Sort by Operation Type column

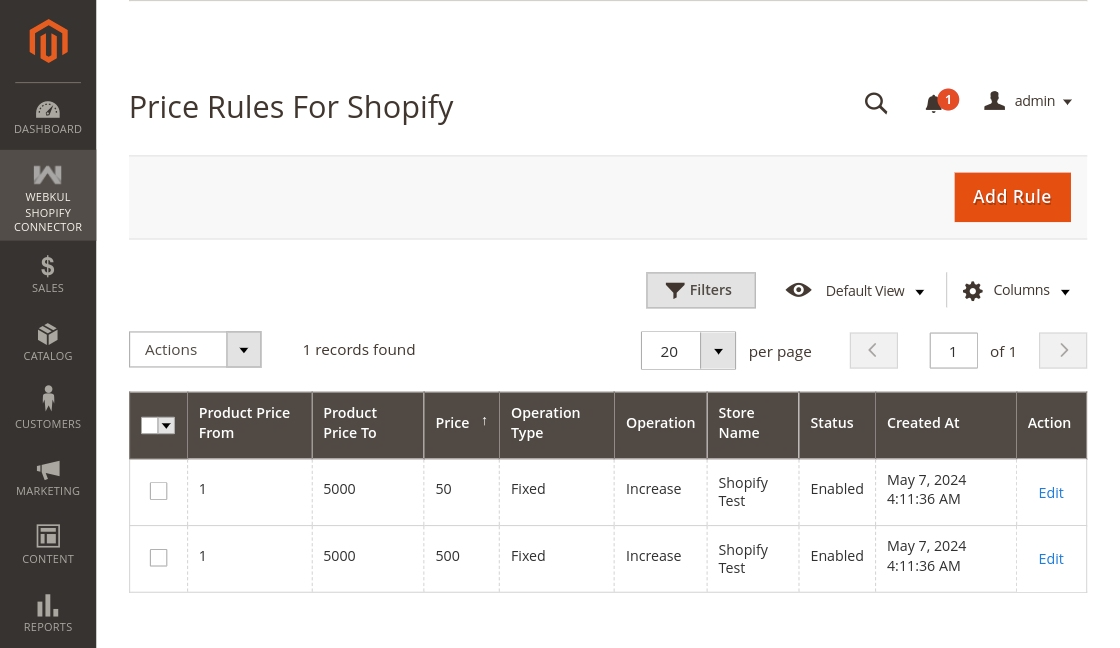coord(556,424)
